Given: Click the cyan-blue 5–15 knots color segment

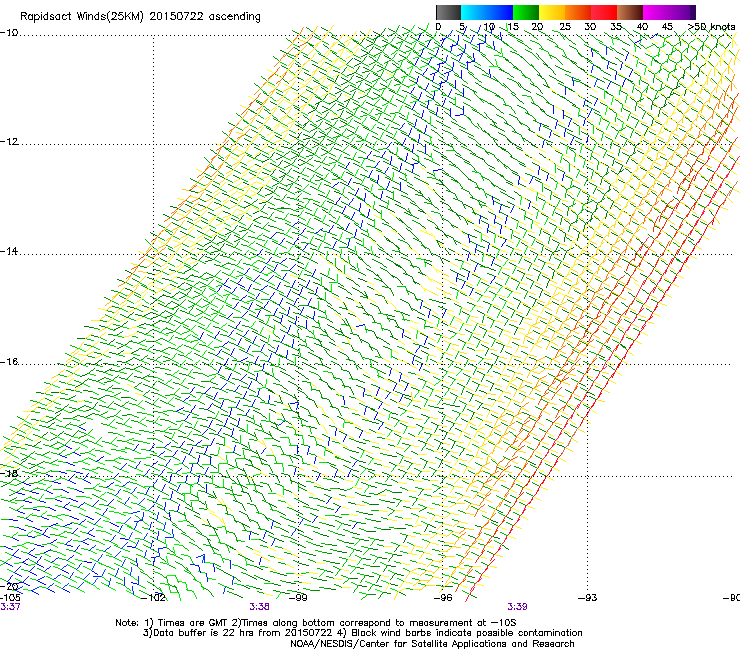Looking at the screenshot, I should click(x=487, y=12).
